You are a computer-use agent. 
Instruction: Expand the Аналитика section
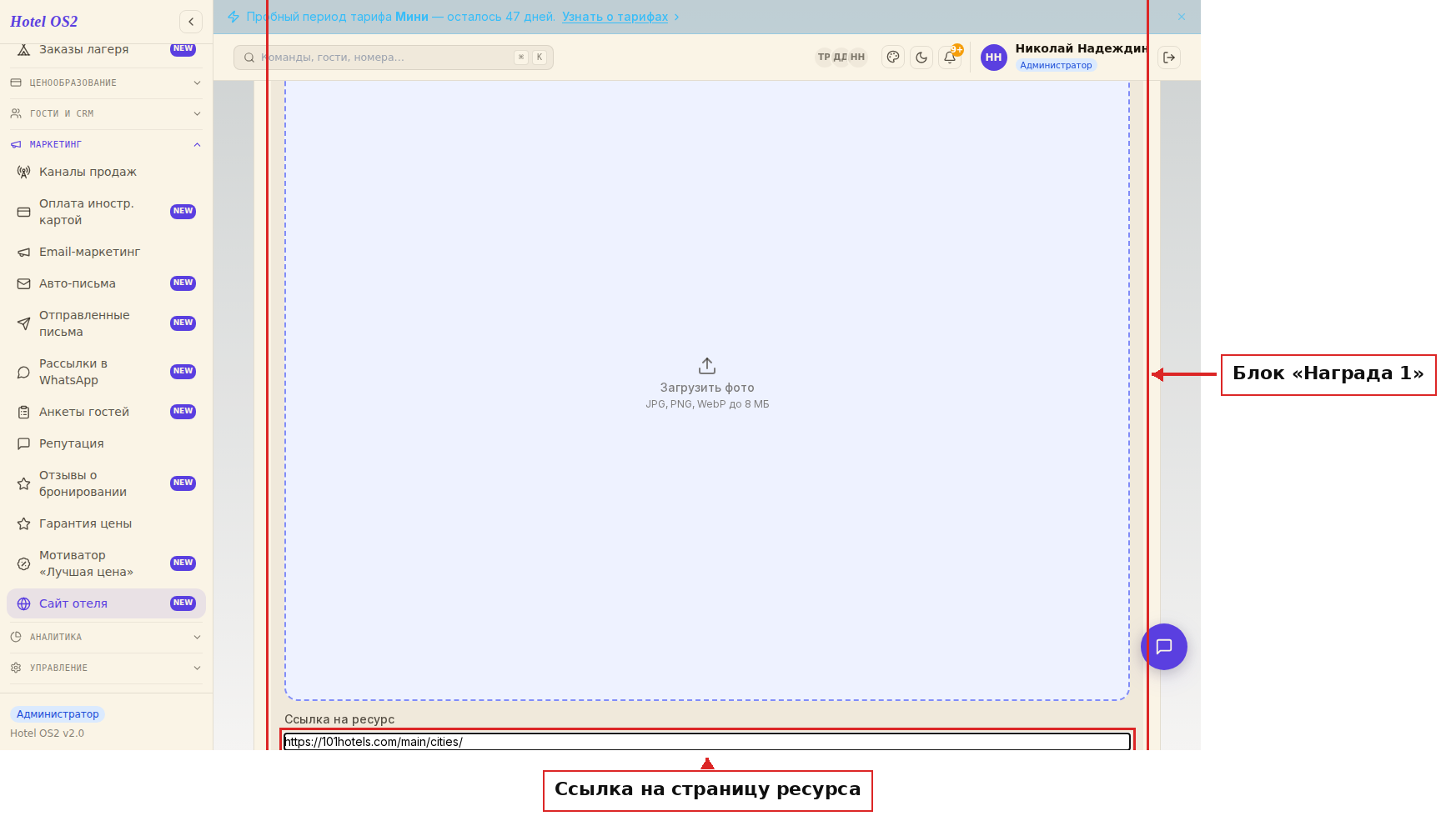[x=106, y=637]
